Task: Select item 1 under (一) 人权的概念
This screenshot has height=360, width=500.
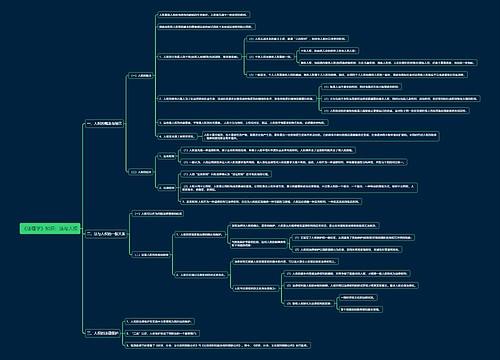Action: point(199,57)
